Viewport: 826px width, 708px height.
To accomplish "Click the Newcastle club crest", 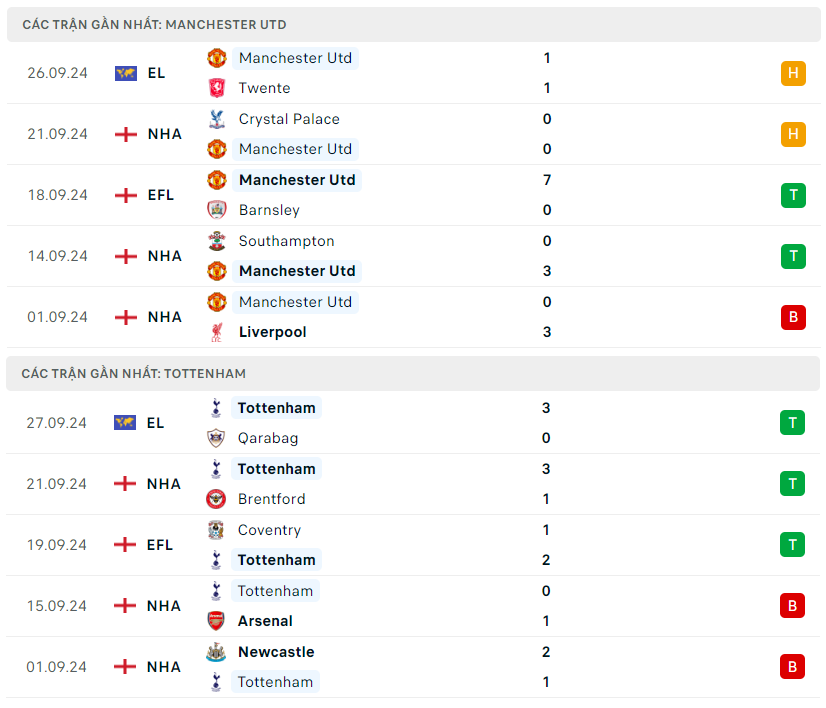I will click(x=215, y=652).
